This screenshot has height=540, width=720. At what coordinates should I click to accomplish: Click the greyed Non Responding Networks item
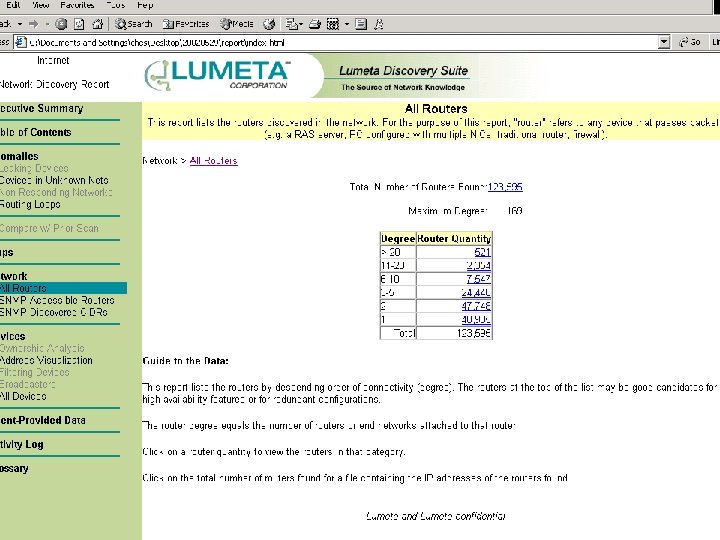coord(56,192)
